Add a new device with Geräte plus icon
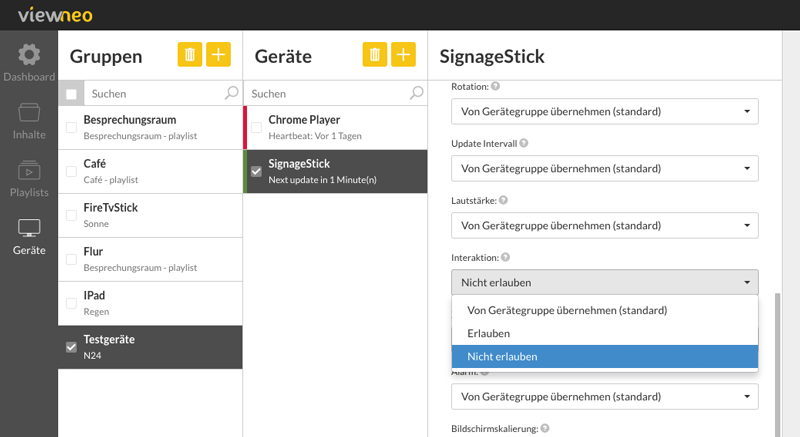This screenshot has width=800, height=437. (x=403, y=55)
